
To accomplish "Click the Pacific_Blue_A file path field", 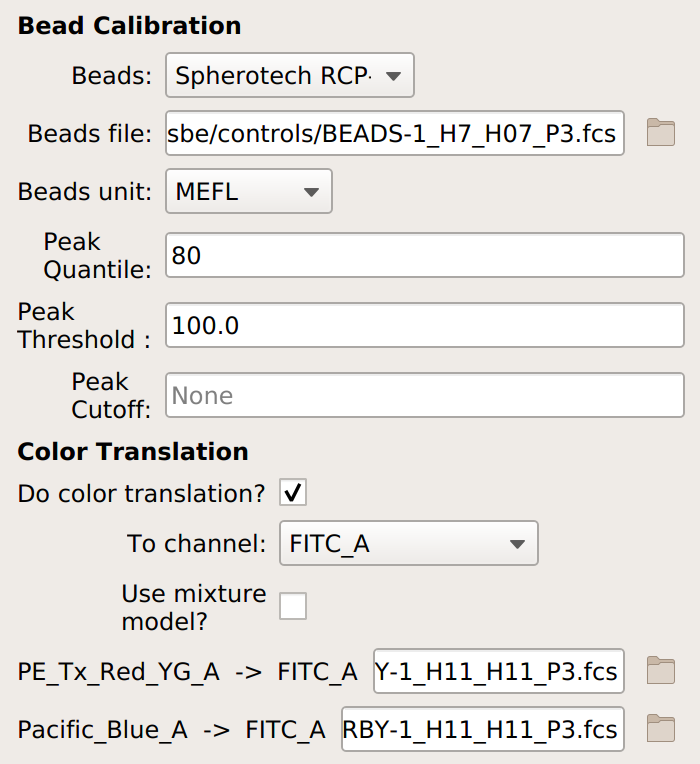I will click(x=483, y=729).
